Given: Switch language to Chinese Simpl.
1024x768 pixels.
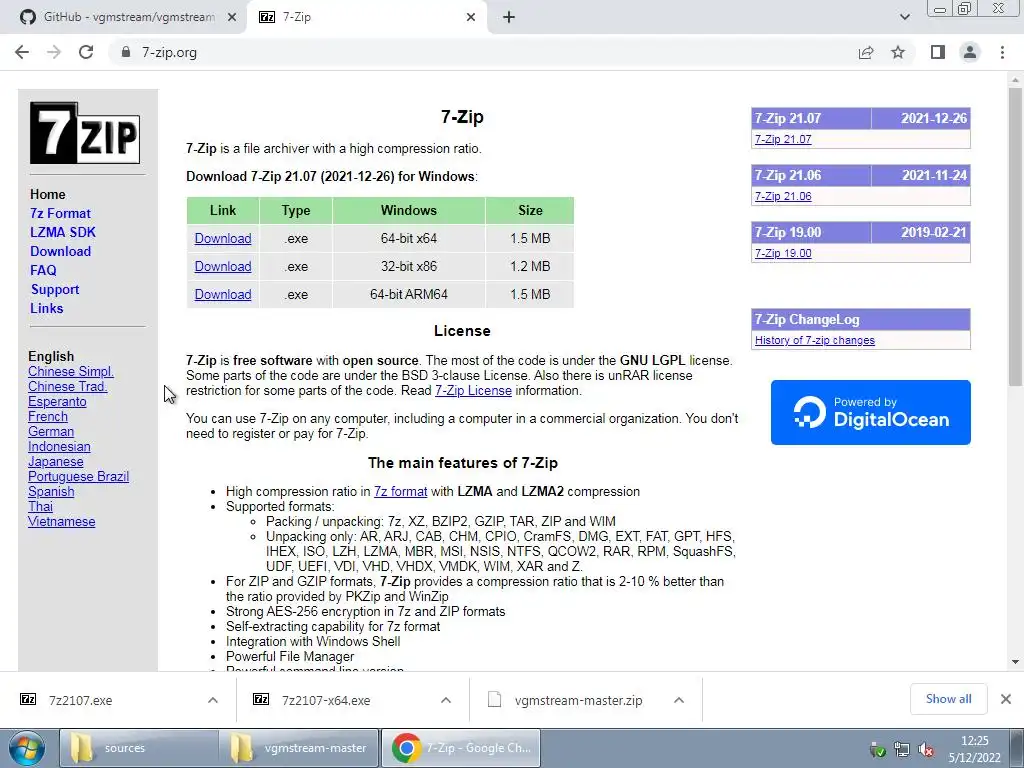Looking at the screenshot, I should click(x=71, y=372).
